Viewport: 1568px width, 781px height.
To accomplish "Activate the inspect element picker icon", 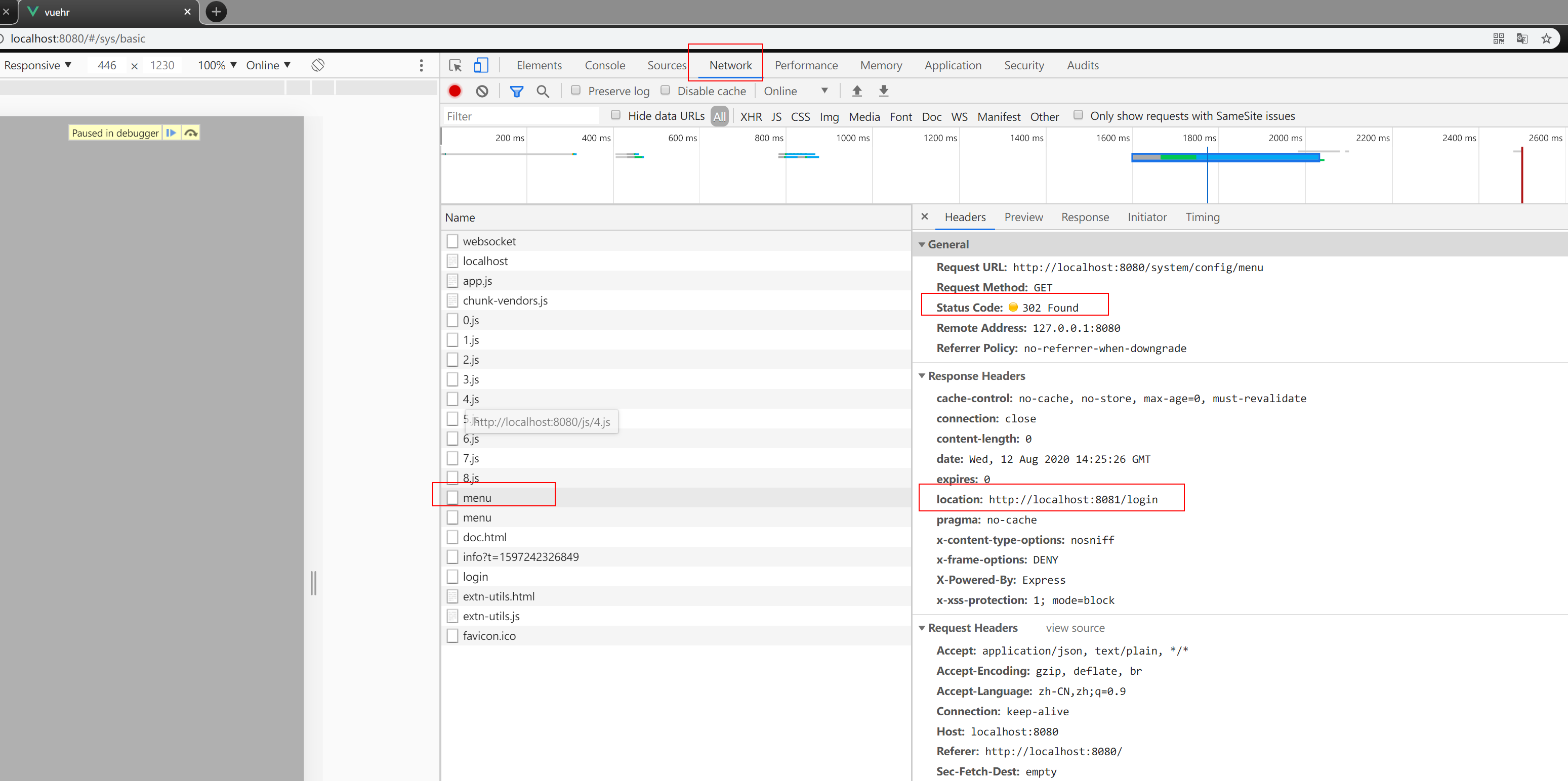I will pyautogui.click(x=455, y=65).
